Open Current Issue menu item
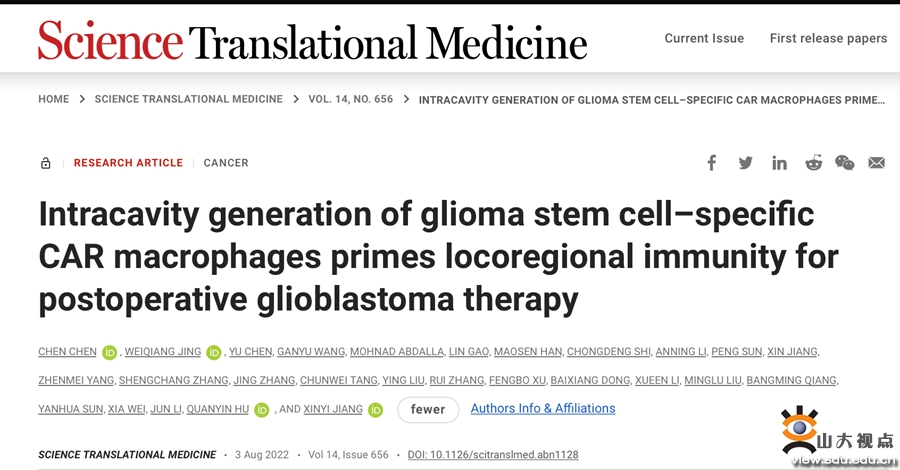900x470 pixels. tap(704, 38)
